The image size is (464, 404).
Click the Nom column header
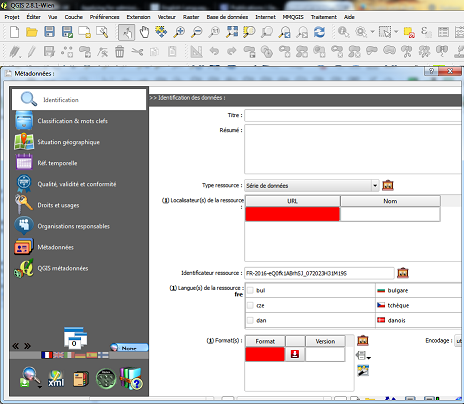[390, 201]
